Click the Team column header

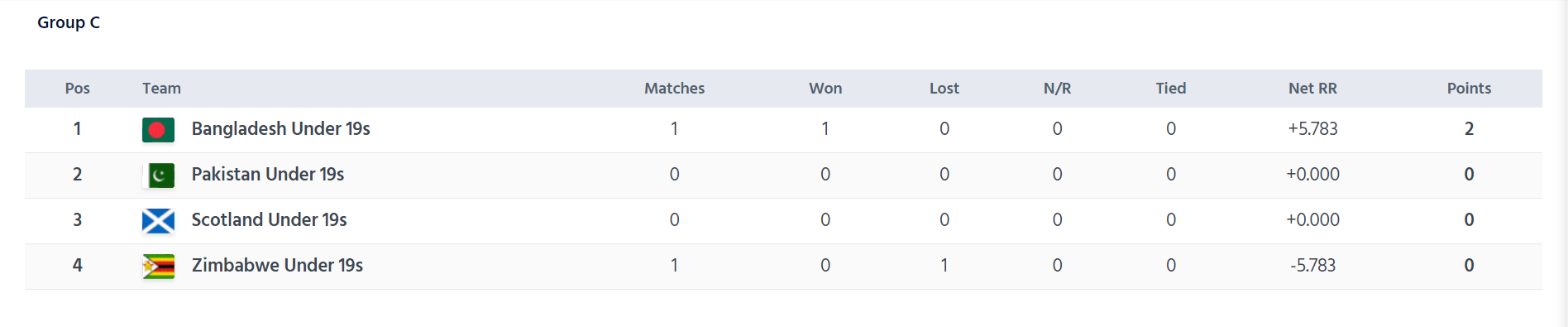tap(161, 89)
